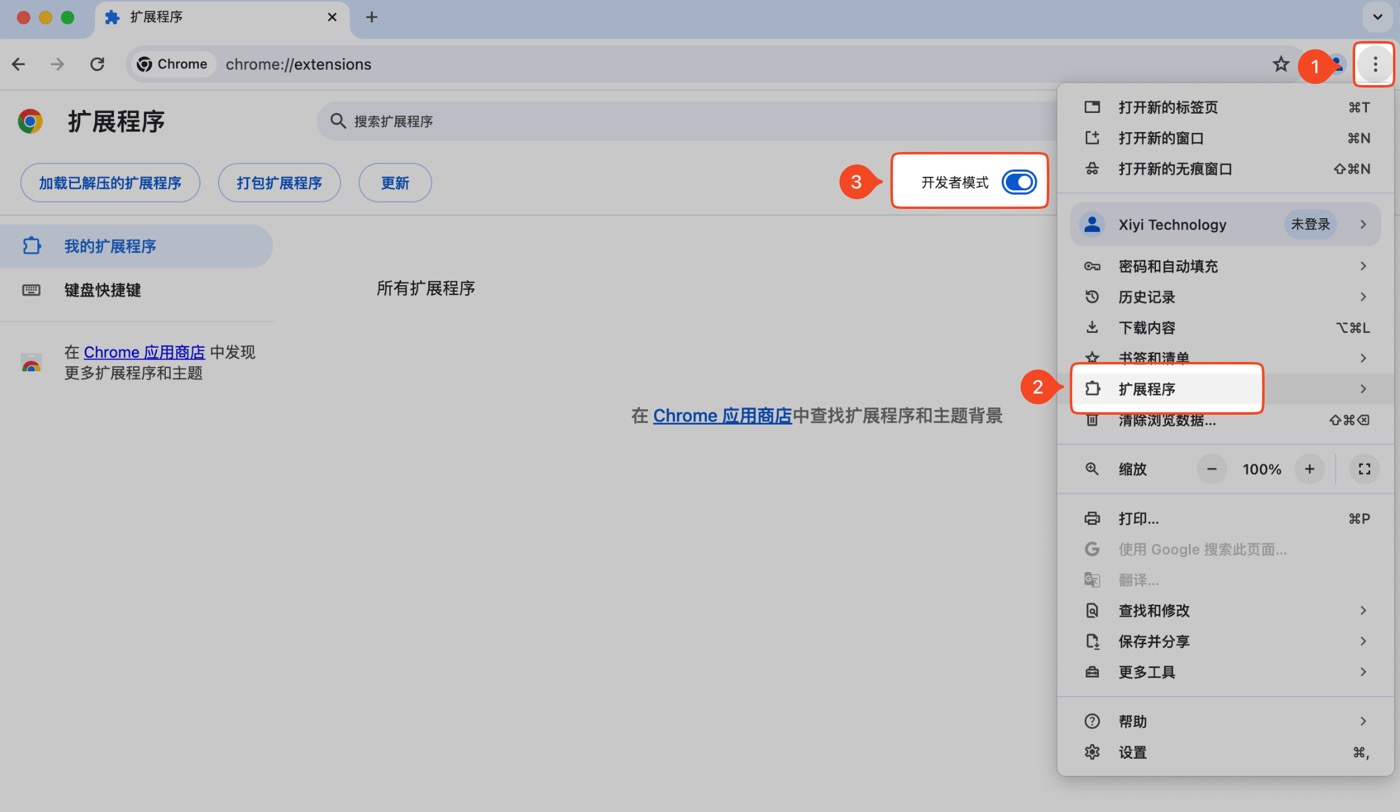Click the 加载已解压的扩展程序 button

point(110,183)
